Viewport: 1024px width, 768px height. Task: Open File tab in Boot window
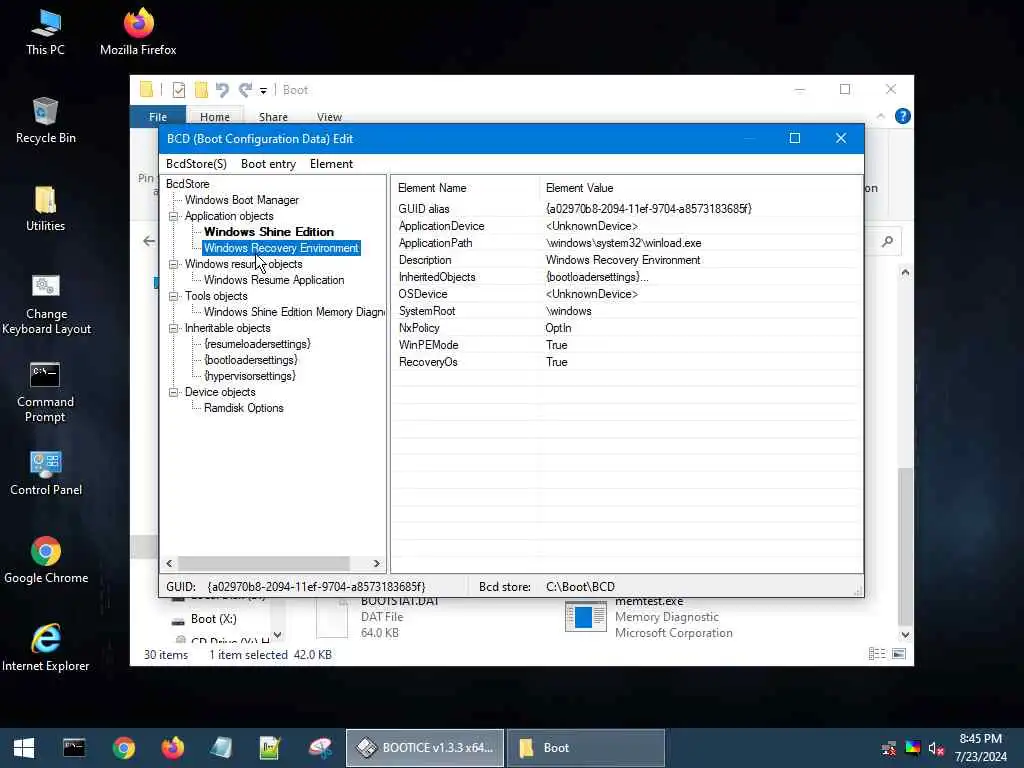click(x=158, y=117)
